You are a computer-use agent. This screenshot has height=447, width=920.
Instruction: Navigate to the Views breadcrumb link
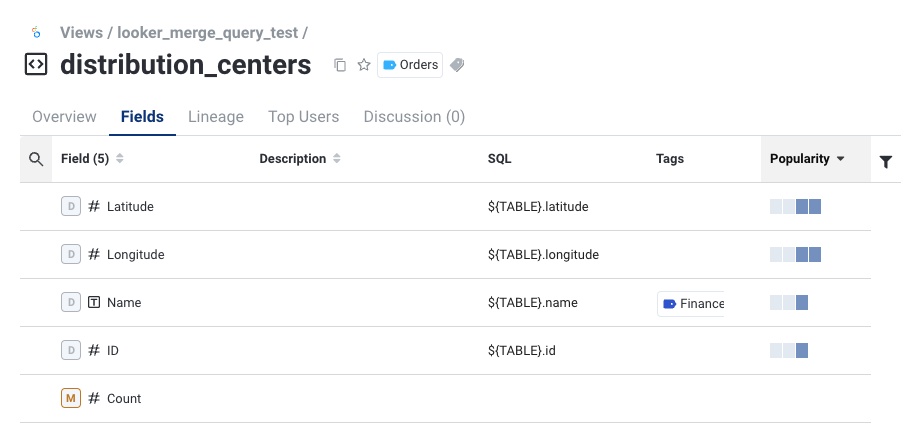81,33
